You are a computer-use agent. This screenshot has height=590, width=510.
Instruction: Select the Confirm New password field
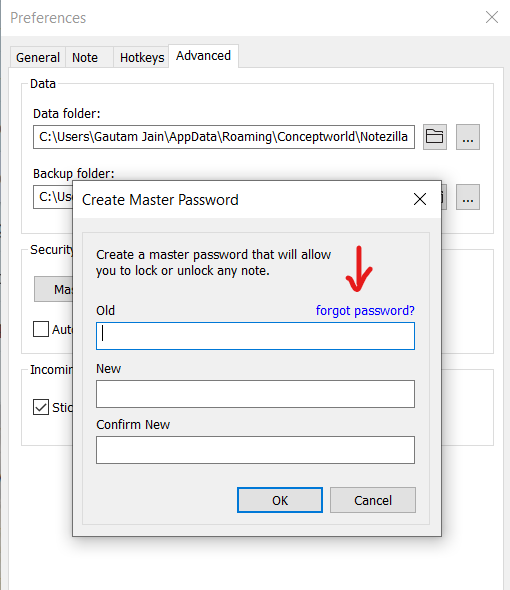tap(256, 450)
